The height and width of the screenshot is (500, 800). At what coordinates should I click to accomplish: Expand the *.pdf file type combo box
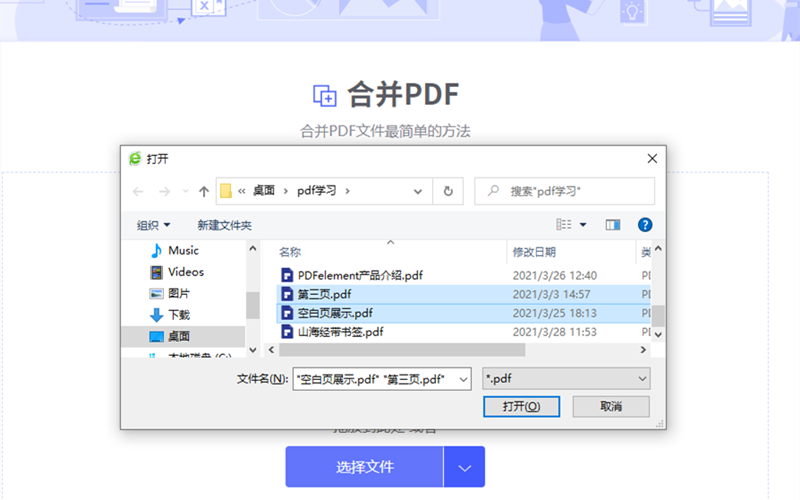(642, 379)
